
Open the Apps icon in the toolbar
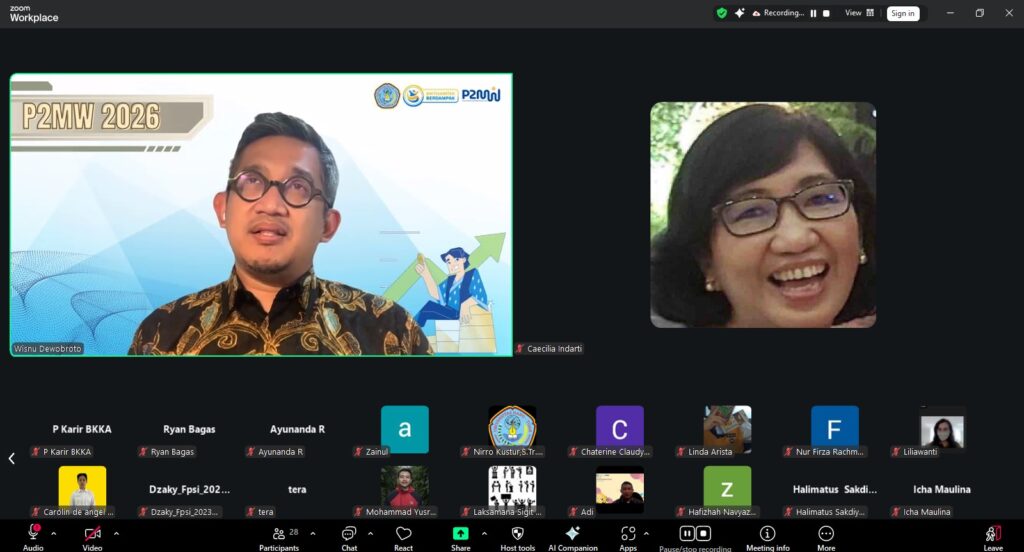click(x=628, y=535)
